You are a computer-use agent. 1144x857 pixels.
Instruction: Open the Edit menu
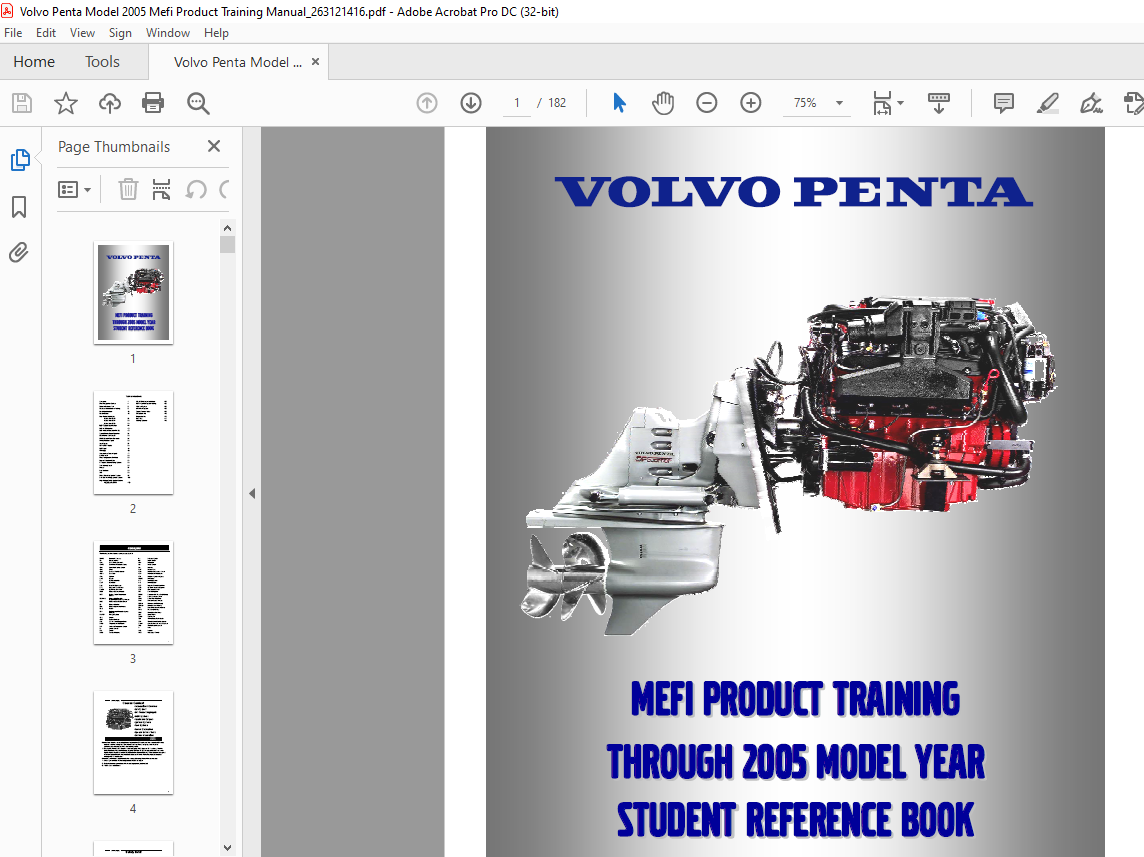pyautogui.click(x=46, y=33)
